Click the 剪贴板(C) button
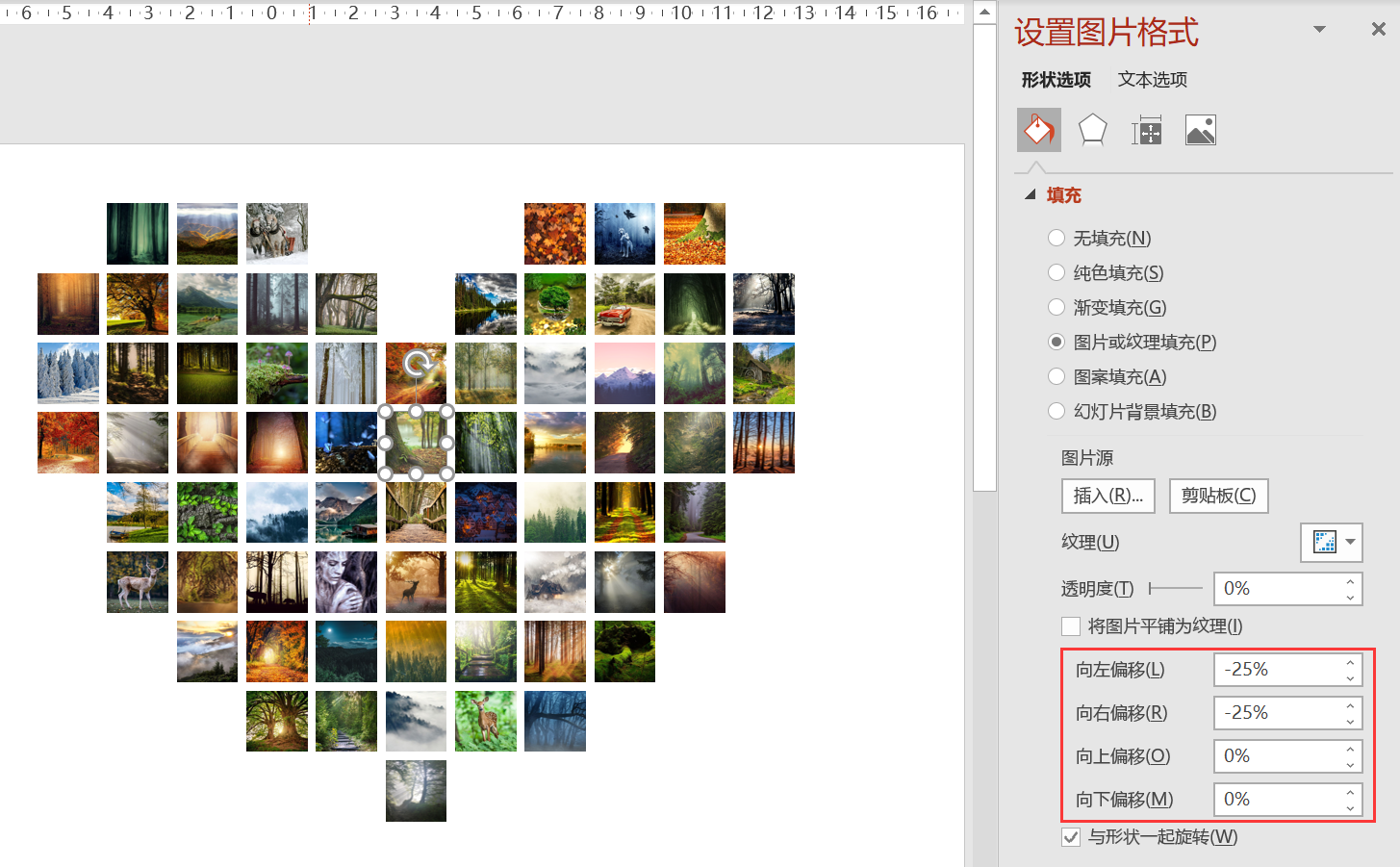1400x867 pixels. [1219, 496]
